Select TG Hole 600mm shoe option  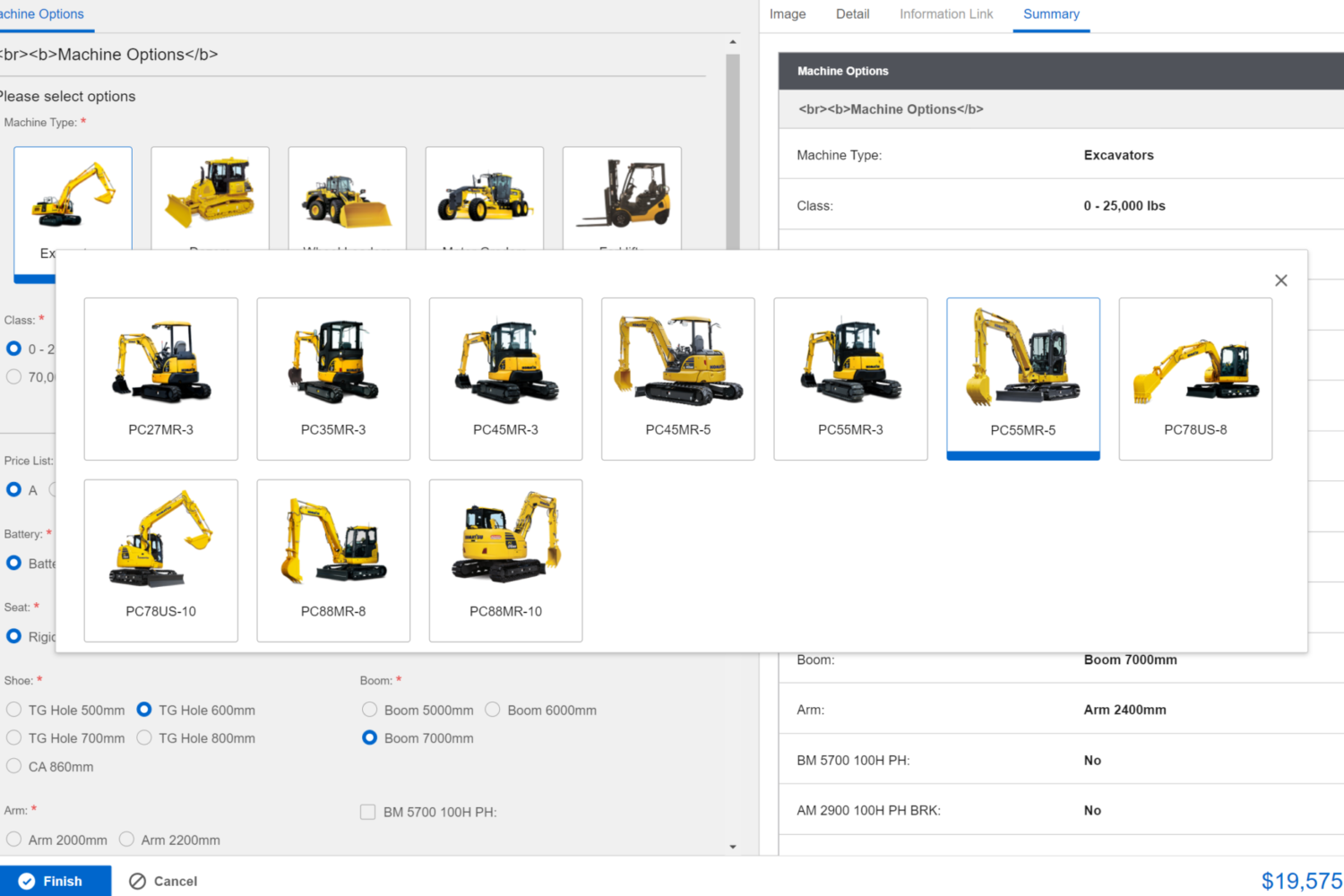tap(144, 710)
